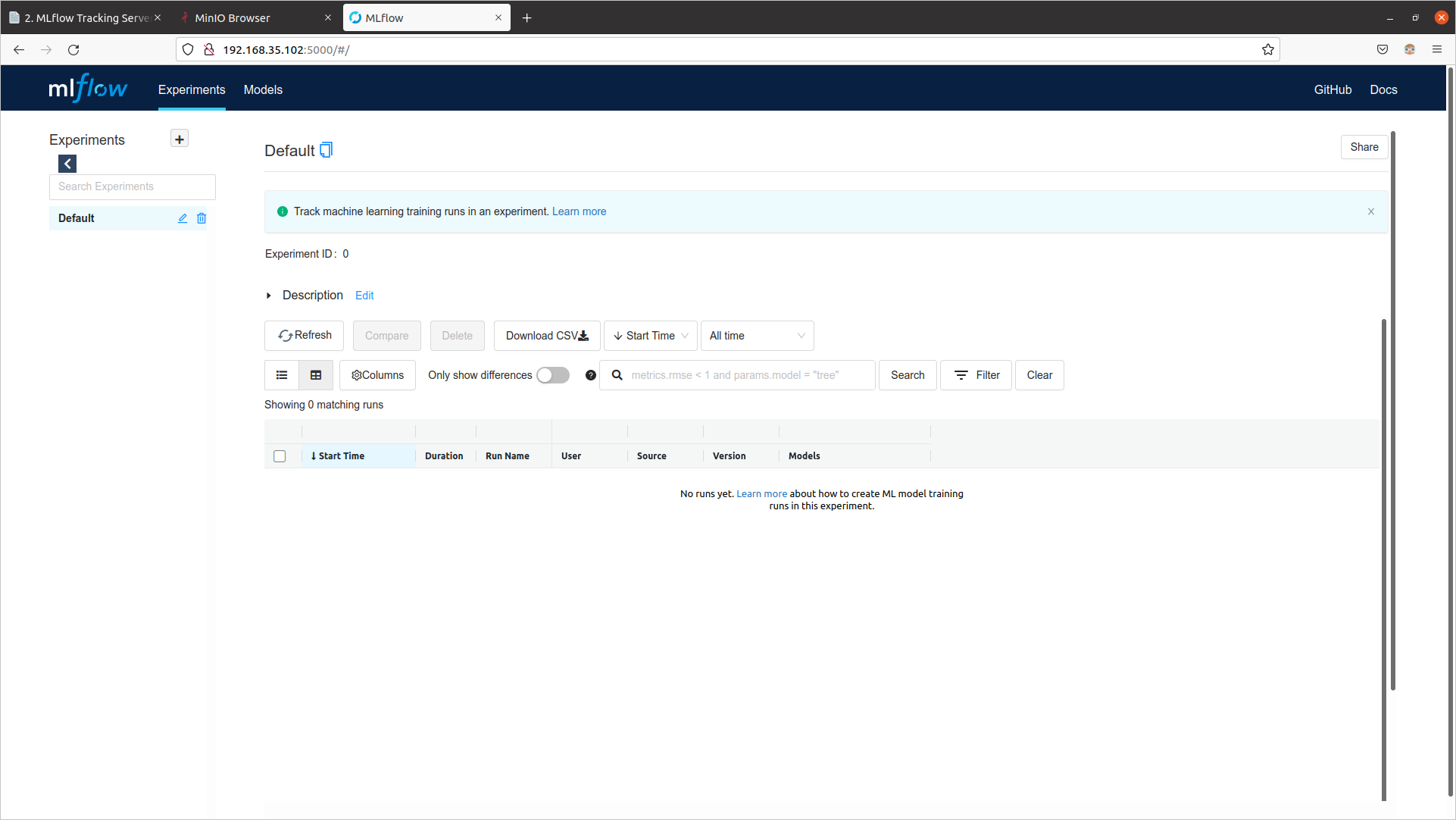Screen dimensions: 1456x820
Task: Check the select-all checkbox in table header
Action: 280,456
